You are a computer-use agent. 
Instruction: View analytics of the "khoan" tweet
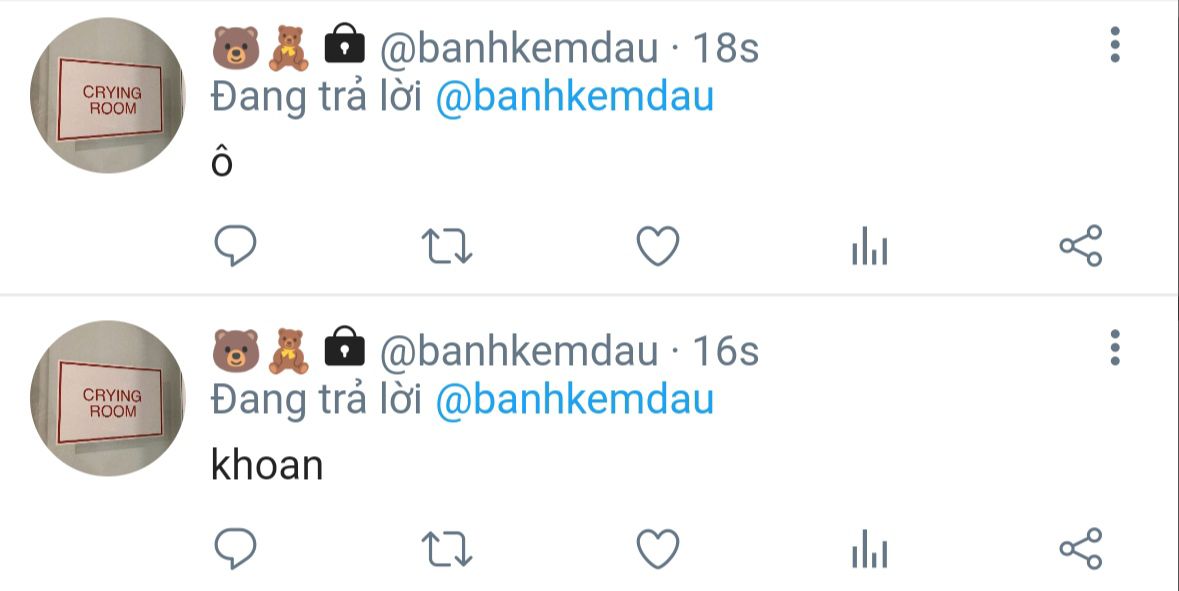pos(869,549)
